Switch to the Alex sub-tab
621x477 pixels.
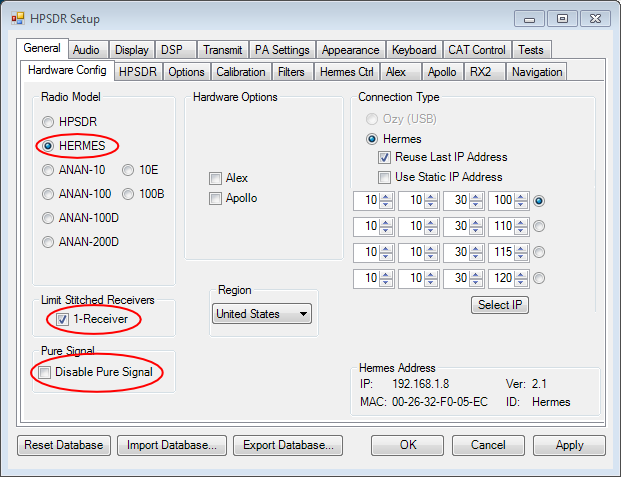(x=400, y=72)
